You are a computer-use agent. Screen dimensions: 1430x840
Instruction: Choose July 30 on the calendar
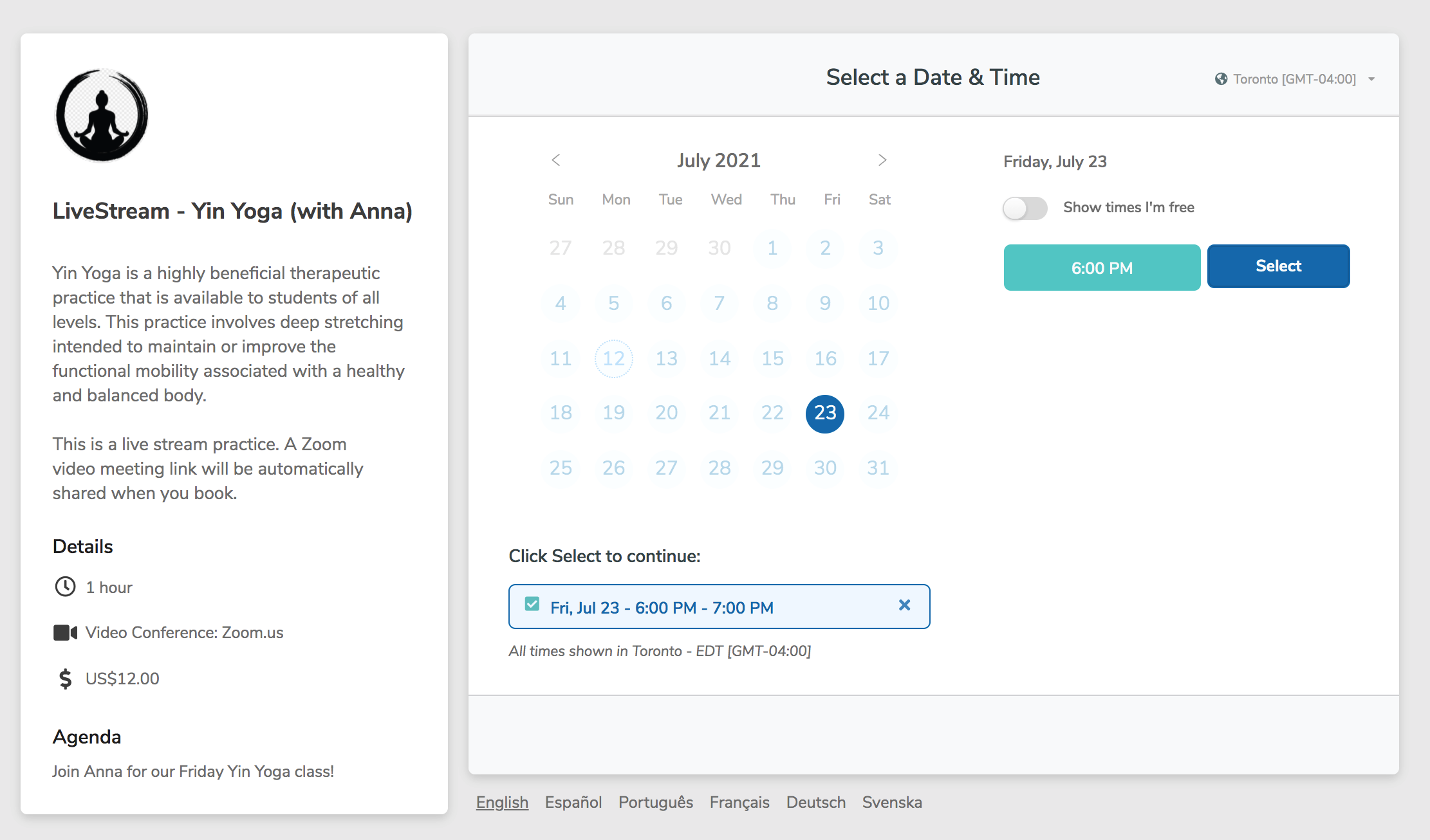pyautogui.click(x=825, y=468)
